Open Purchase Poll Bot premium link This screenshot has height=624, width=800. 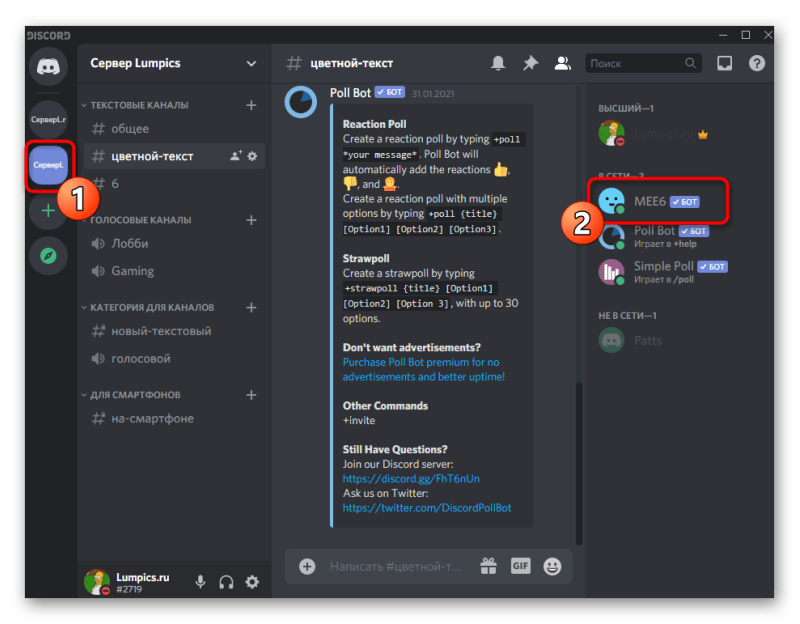tap(423, 369)
